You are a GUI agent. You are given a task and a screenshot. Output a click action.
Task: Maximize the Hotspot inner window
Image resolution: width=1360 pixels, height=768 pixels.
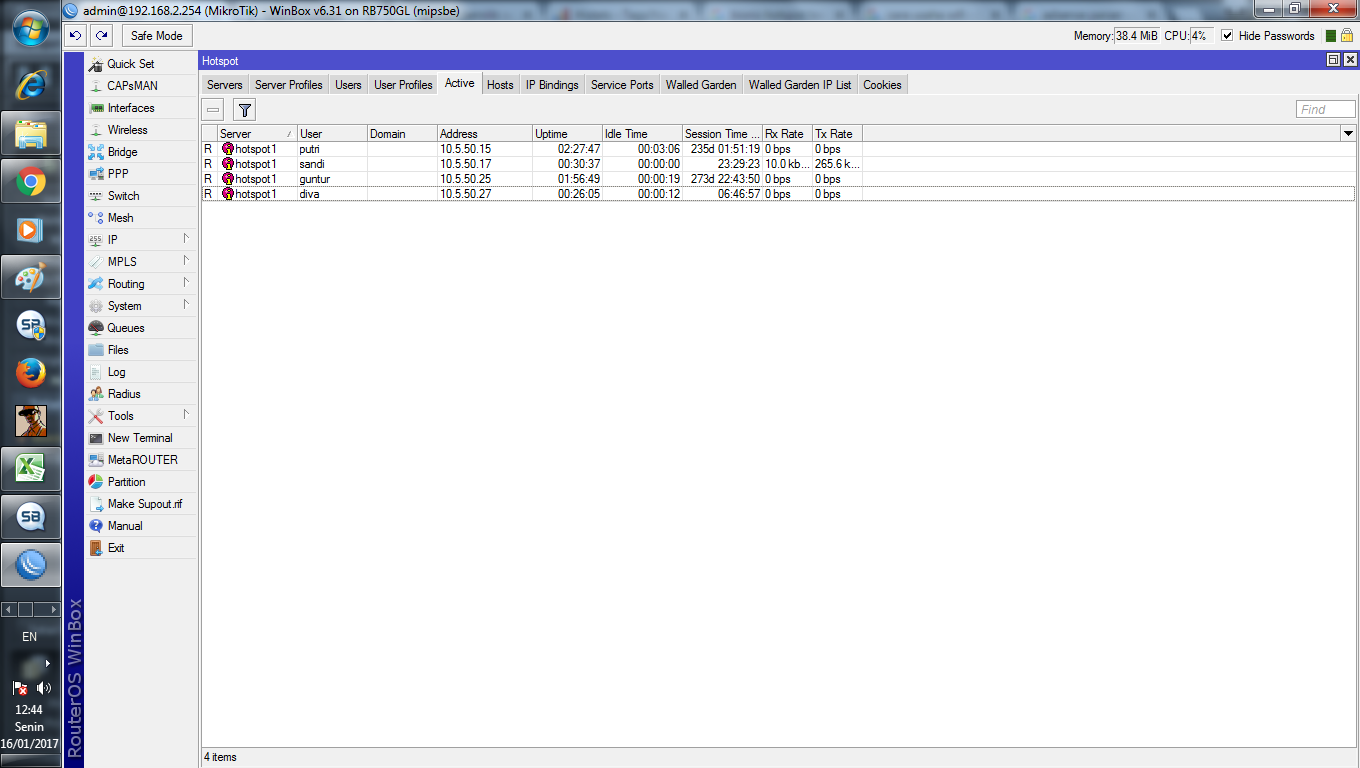(1333, 60)
